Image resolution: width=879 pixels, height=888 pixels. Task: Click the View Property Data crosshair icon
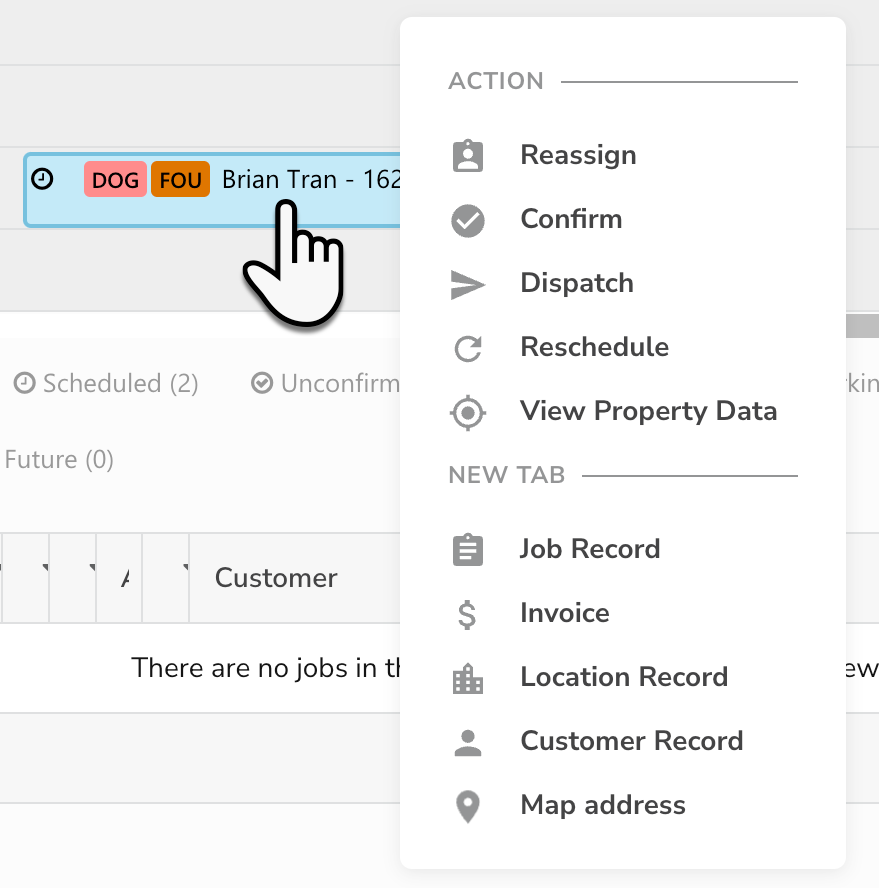point(468,411)
